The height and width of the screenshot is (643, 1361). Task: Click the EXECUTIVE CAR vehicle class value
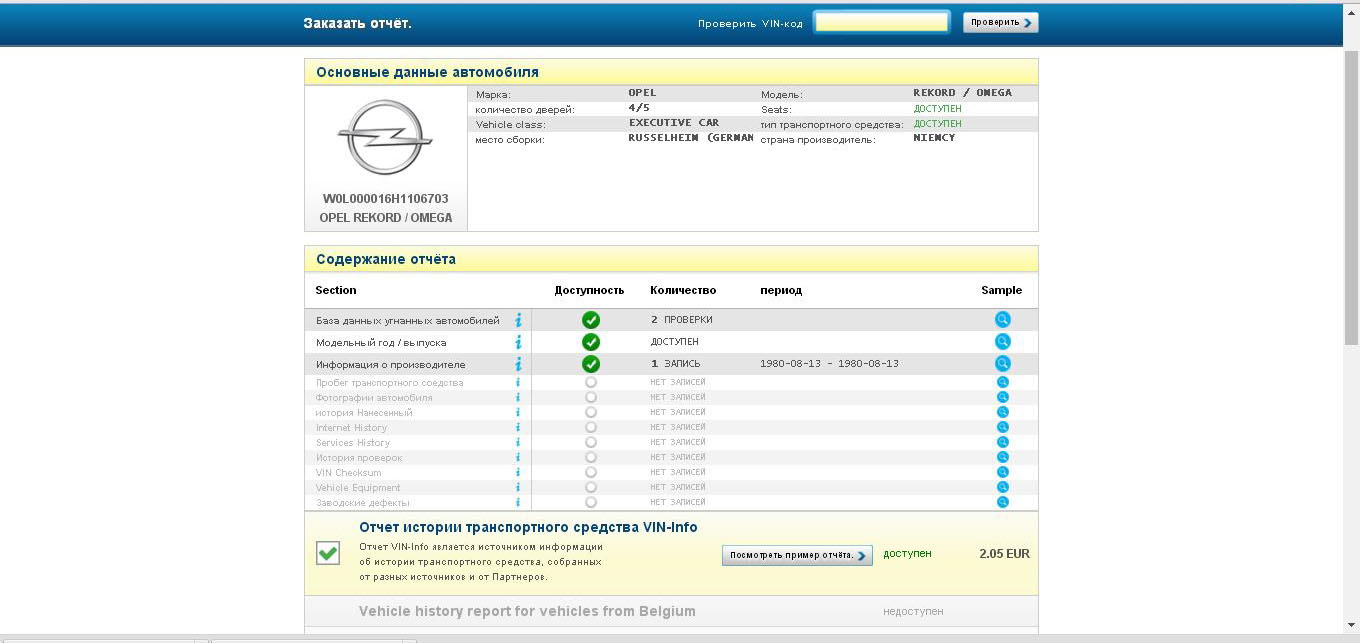pos(674,123)
